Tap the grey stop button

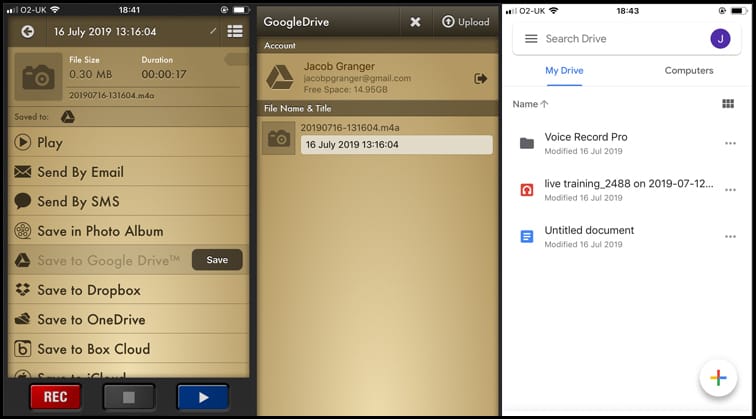[129, 397]
